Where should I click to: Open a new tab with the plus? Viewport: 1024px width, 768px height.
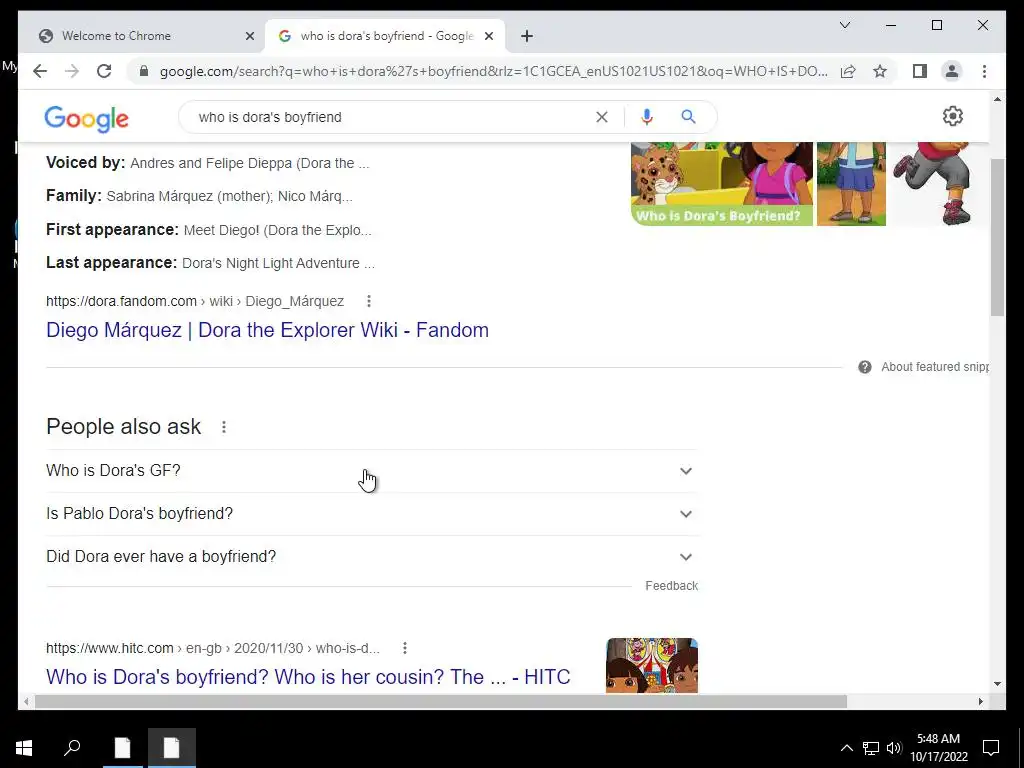tap(527, 37)
